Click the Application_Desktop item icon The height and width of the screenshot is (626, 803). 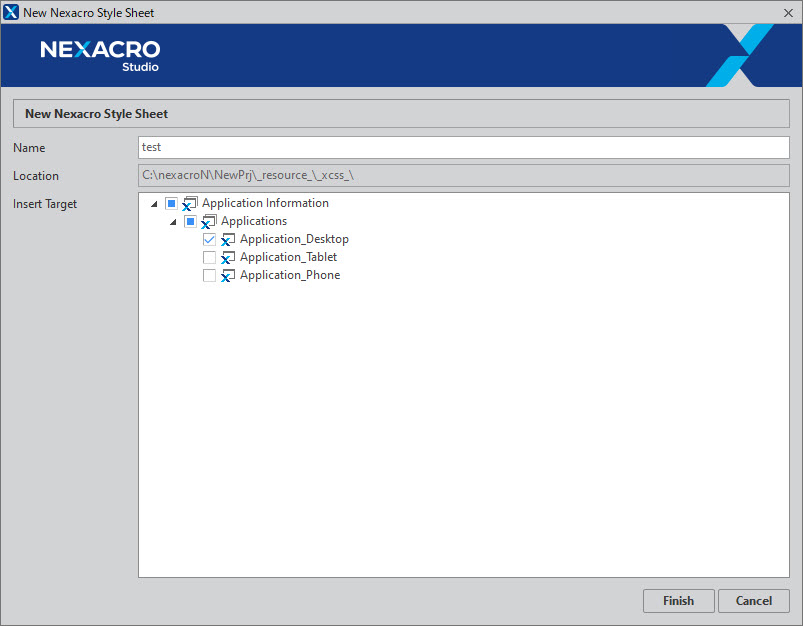[x=228, y=240]
